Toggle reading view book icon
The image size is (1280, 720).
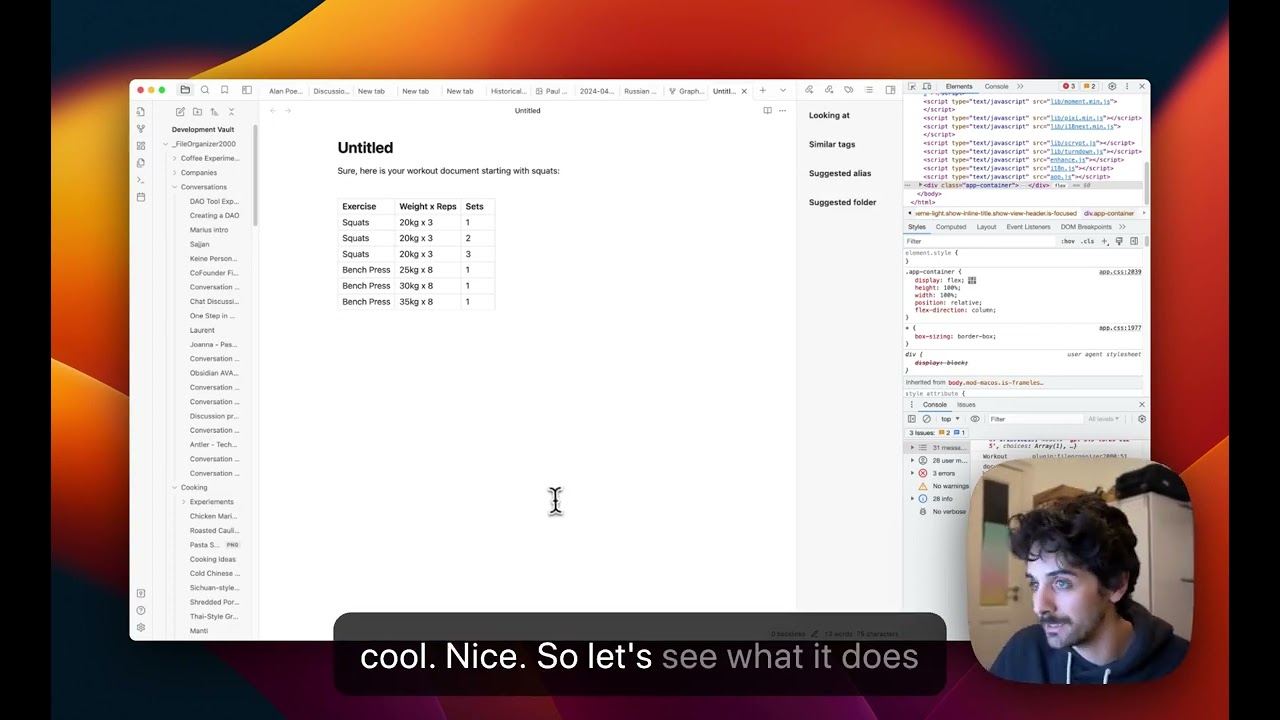[767, 111]
